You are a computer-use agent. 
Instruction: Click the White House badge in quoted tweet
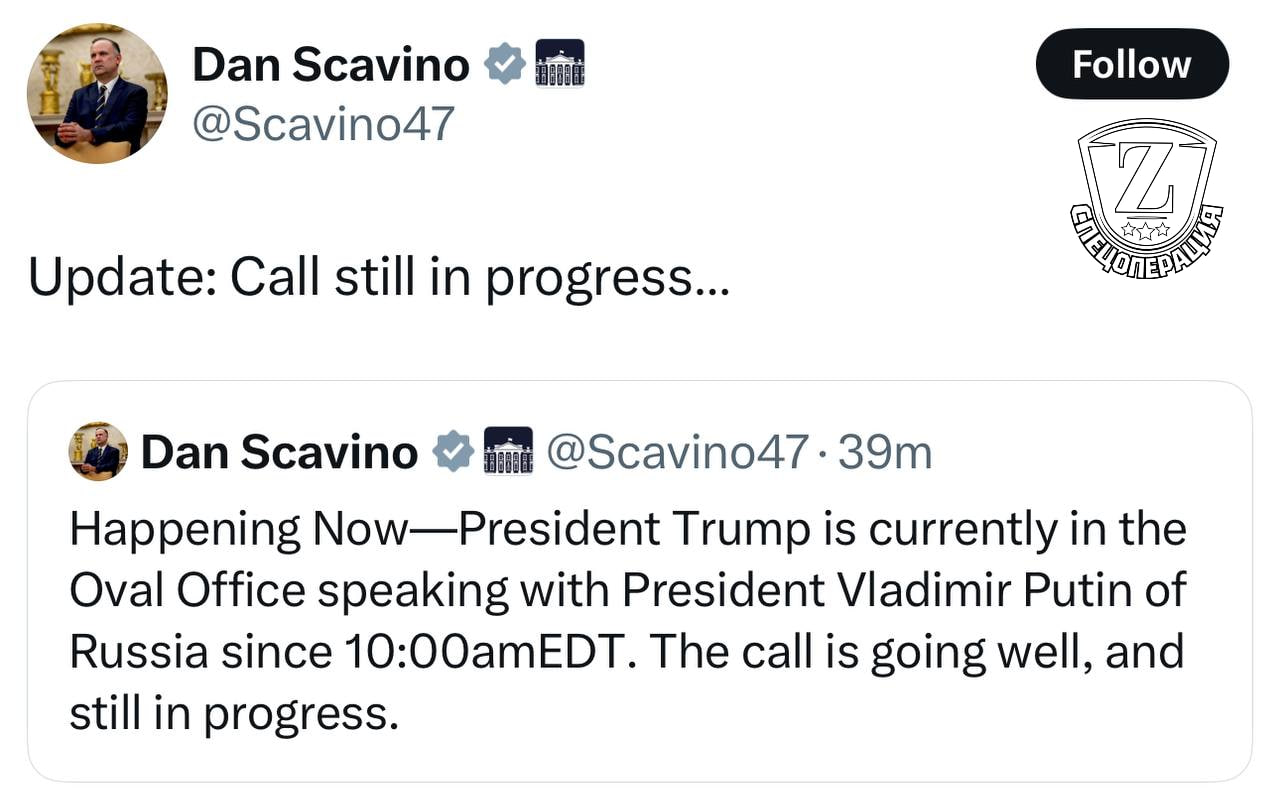point(508,451)
